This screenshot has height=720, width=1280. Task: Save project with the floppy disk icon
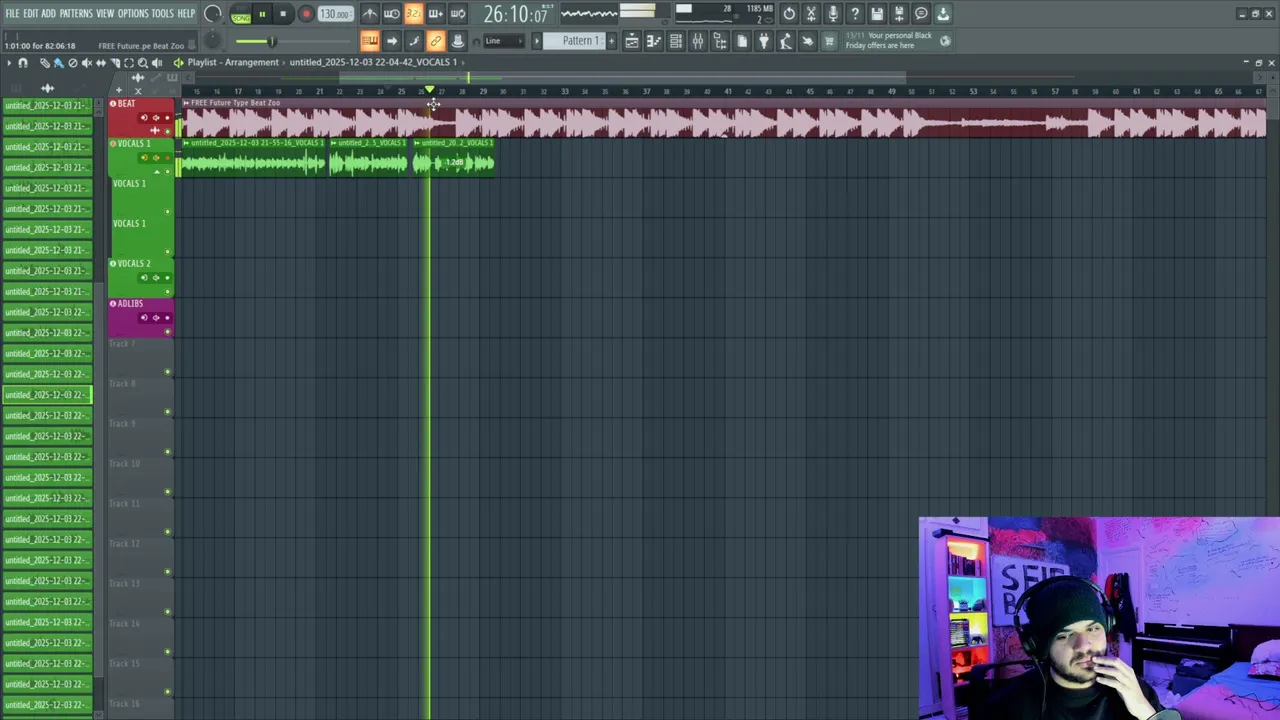click(x=877, y=14)
